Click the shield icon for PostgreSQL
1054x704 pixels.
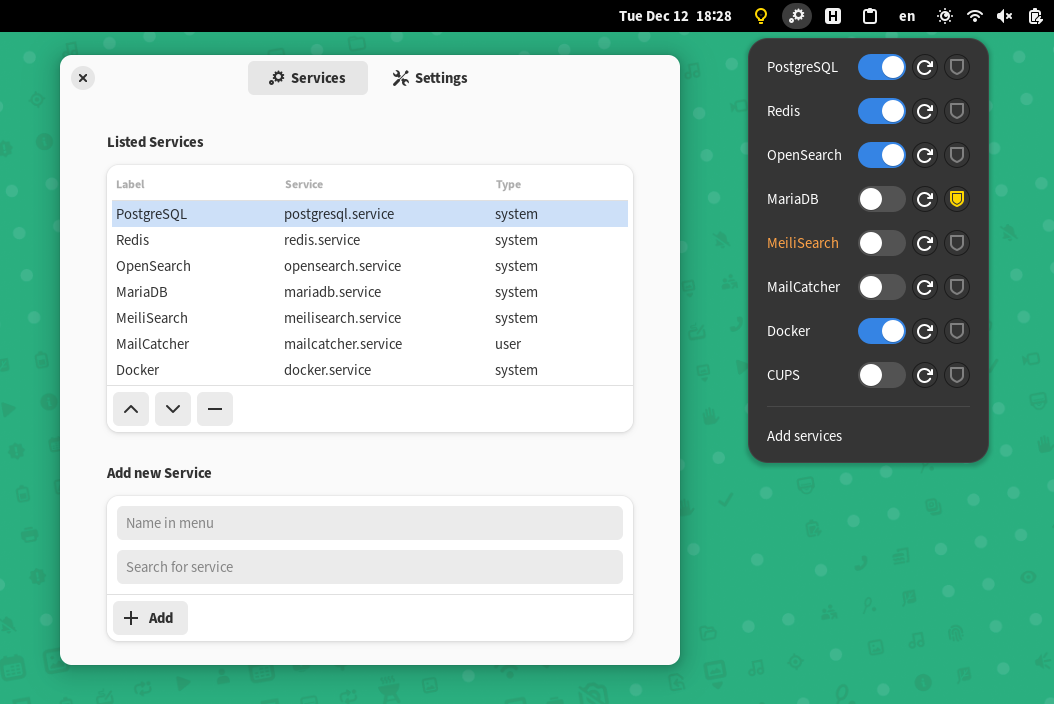[x=957, y=67]
